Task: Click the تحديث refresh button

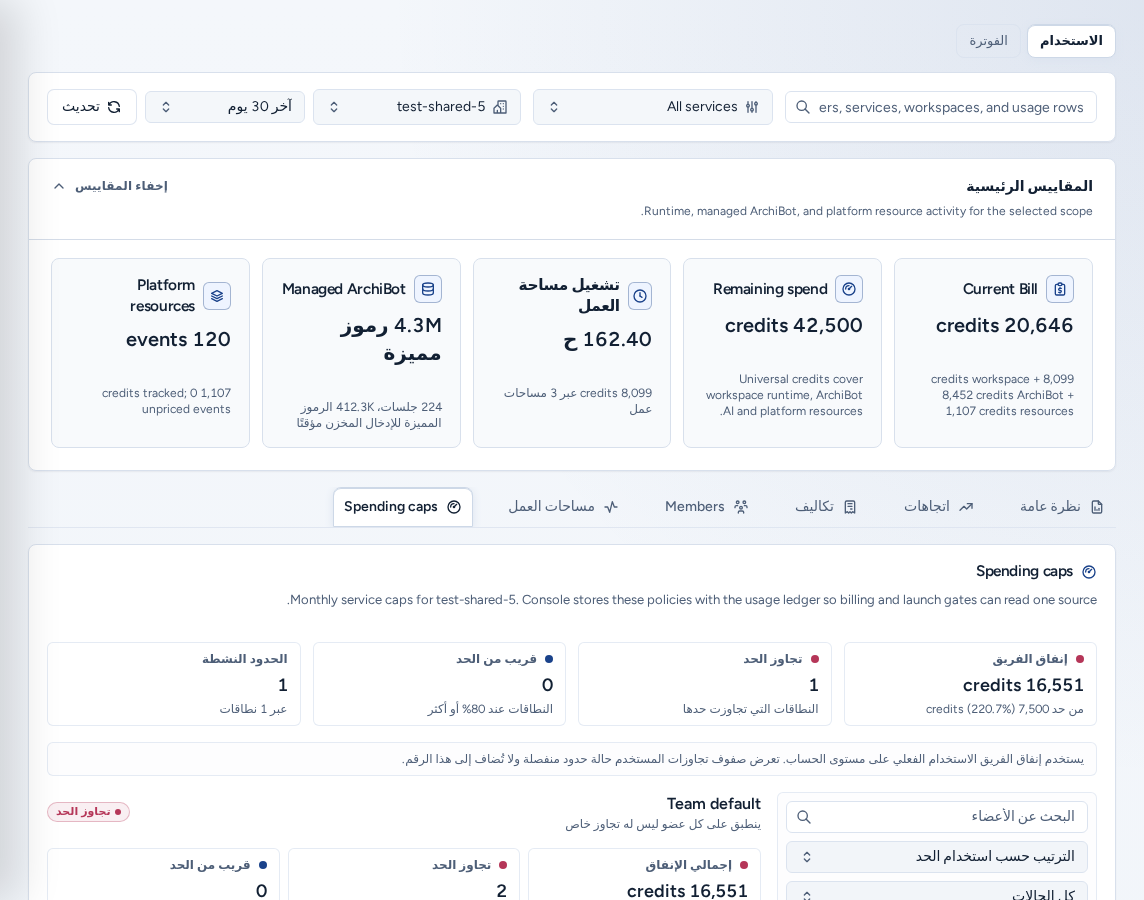Action: pos(92,107)
